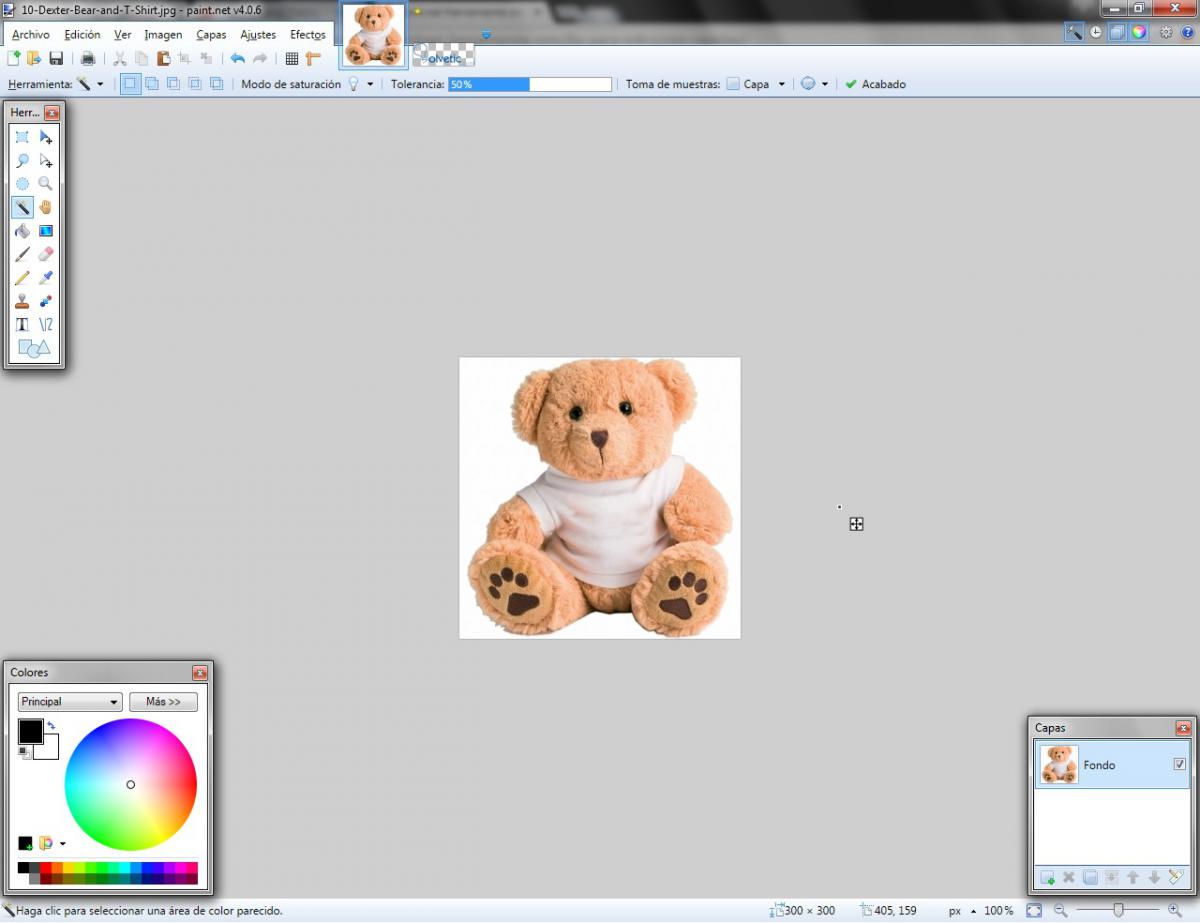Select the Text tool
Screen dimensions: 1200x923
[x=22, y=324]
